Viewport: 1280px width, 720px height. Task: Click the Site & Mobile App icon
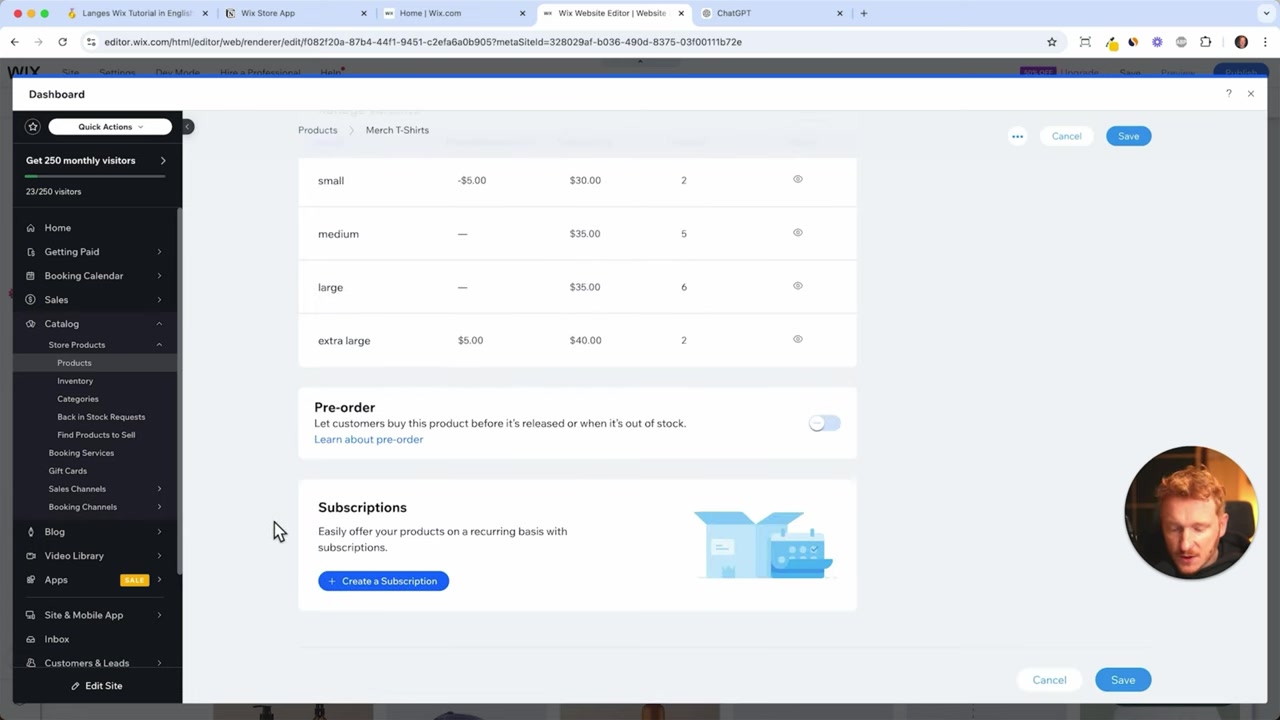click(x=31, y=615)
